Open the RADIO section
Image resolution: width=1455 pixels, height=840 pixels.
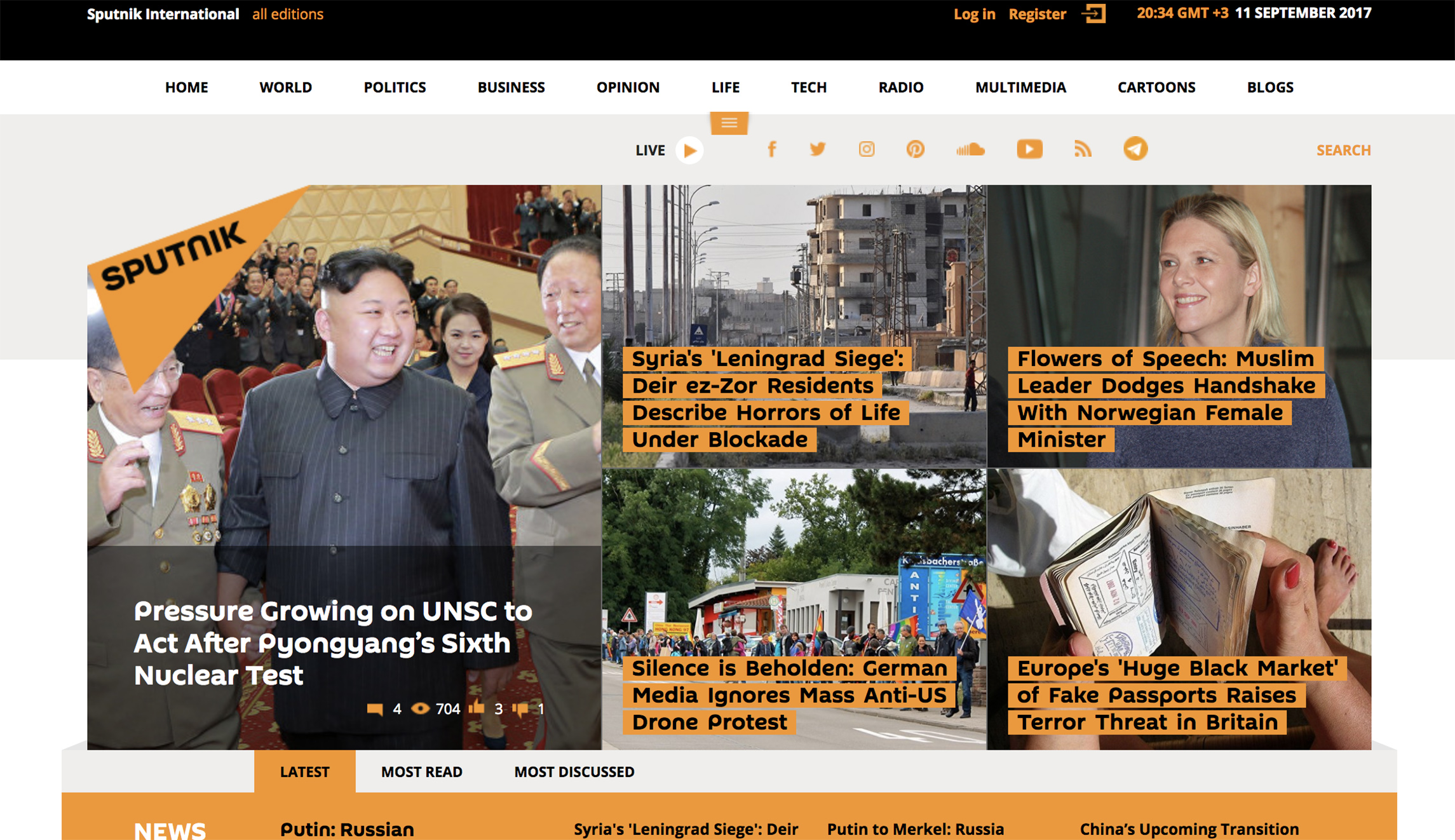901,87
